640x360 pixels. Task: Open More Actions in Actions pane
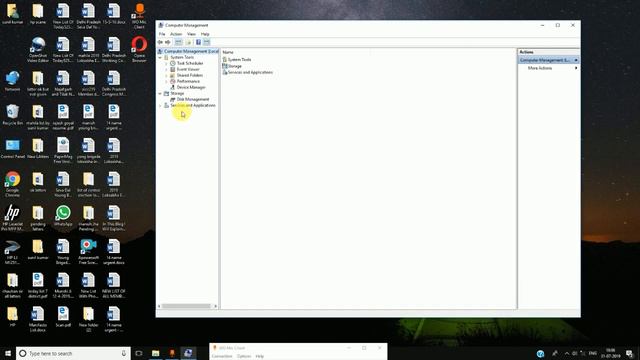point(540,68)
